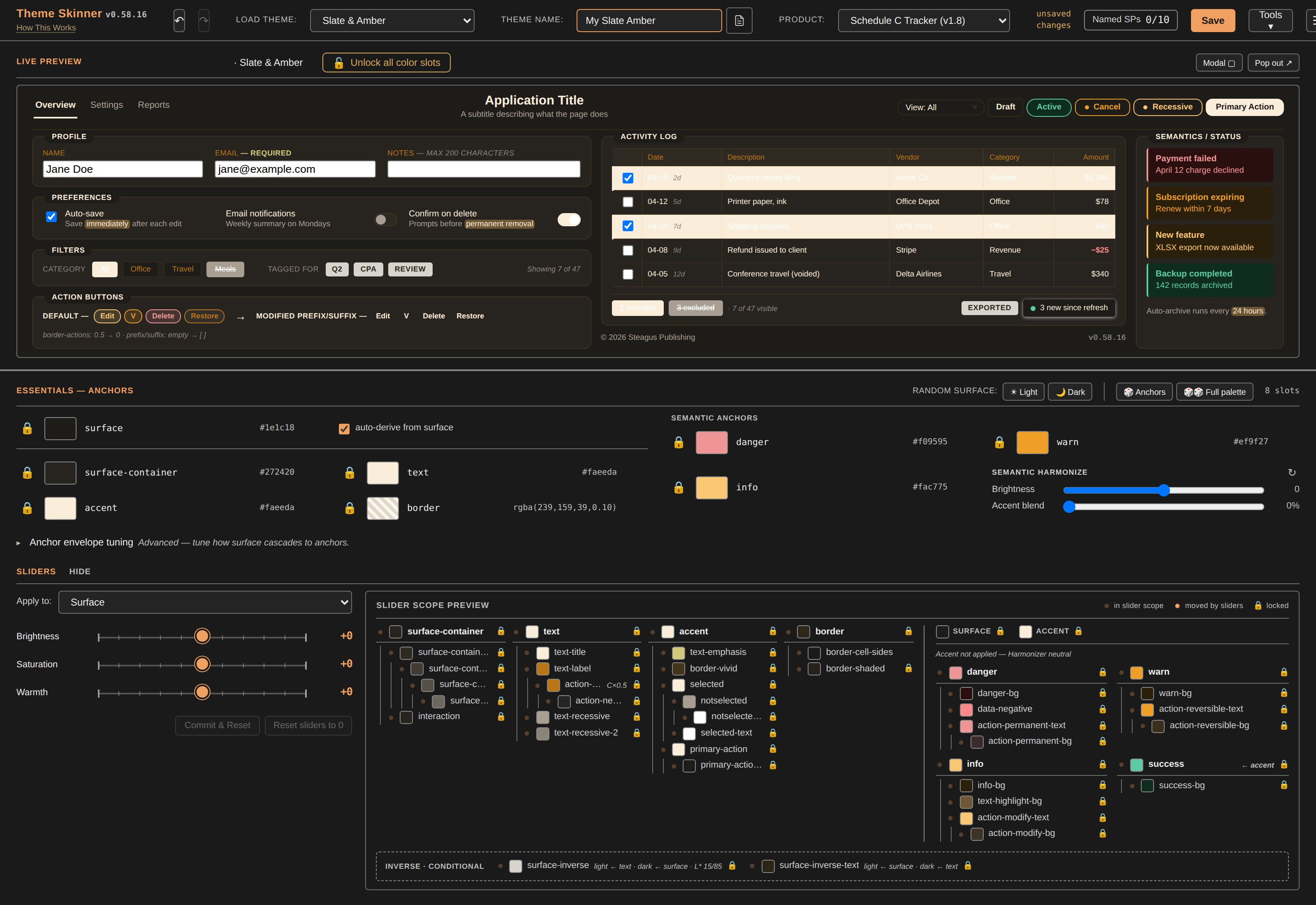The image size is (1316, 905).
Task: Click lock beside danger-bg row
Action: click(1102, 693)
